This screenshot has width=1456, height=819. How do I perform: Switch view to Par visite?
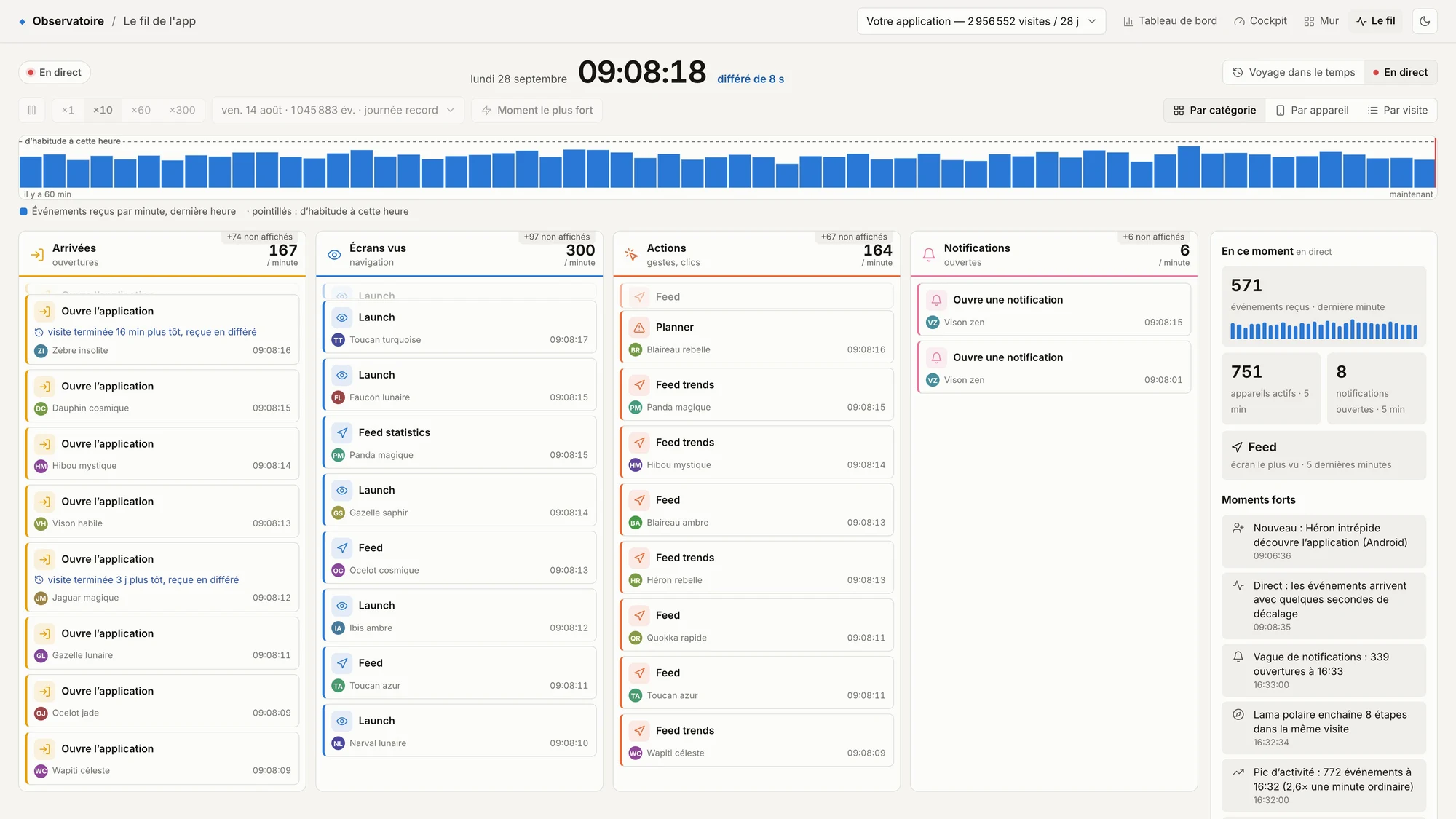pyautogui.click(x=1398, y=110)
